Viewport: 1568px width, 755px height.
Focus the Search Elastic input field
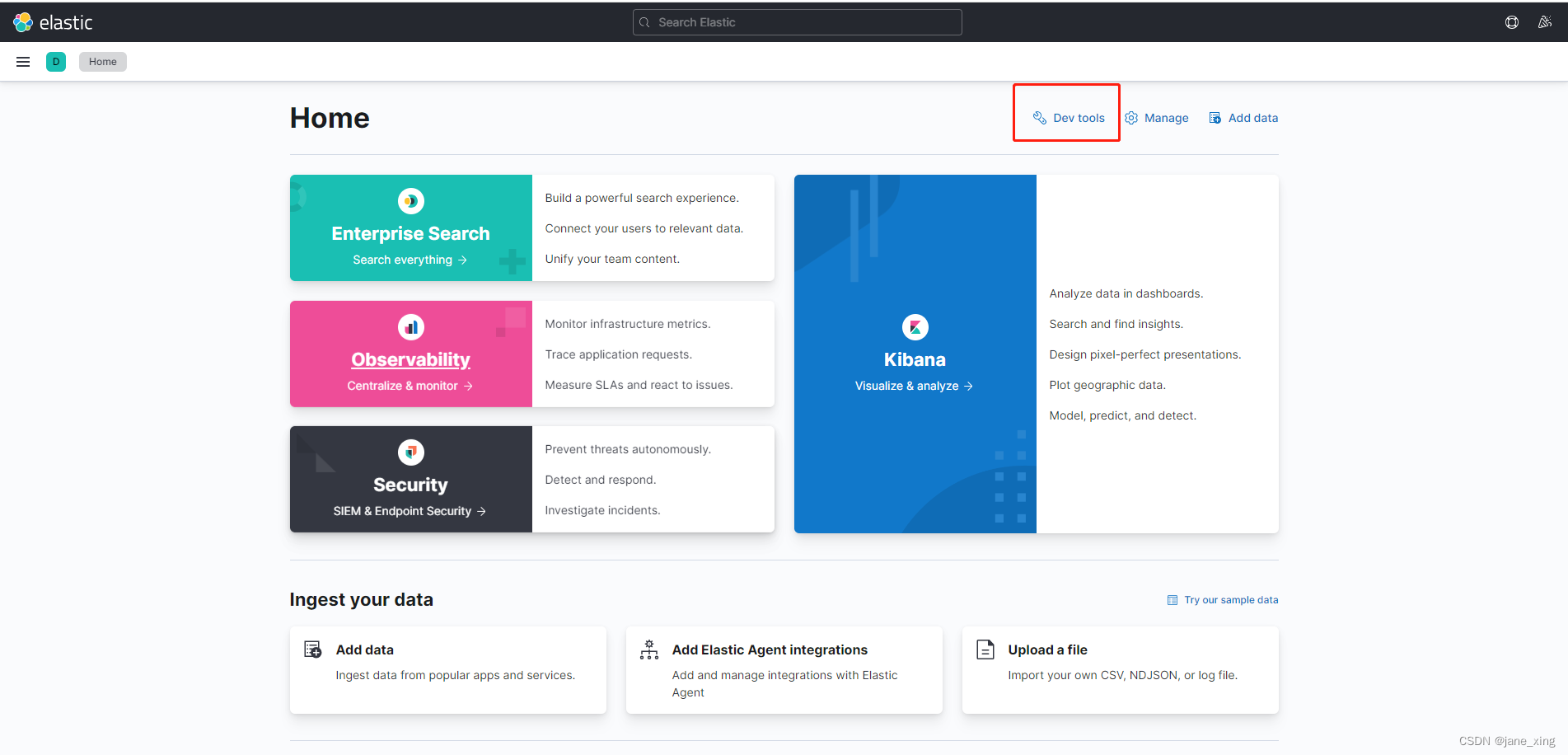tap(798, 22)
